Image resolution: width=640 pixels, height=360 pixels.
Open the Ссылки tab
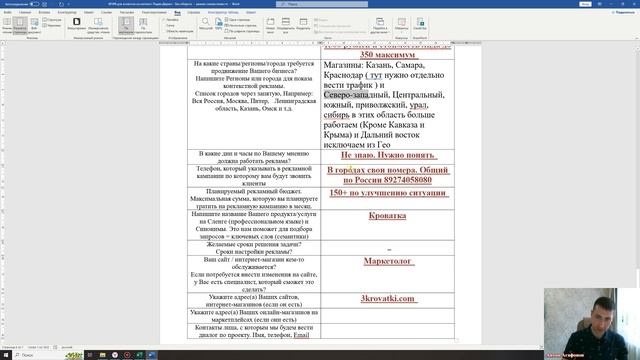[x=106, y=13]
